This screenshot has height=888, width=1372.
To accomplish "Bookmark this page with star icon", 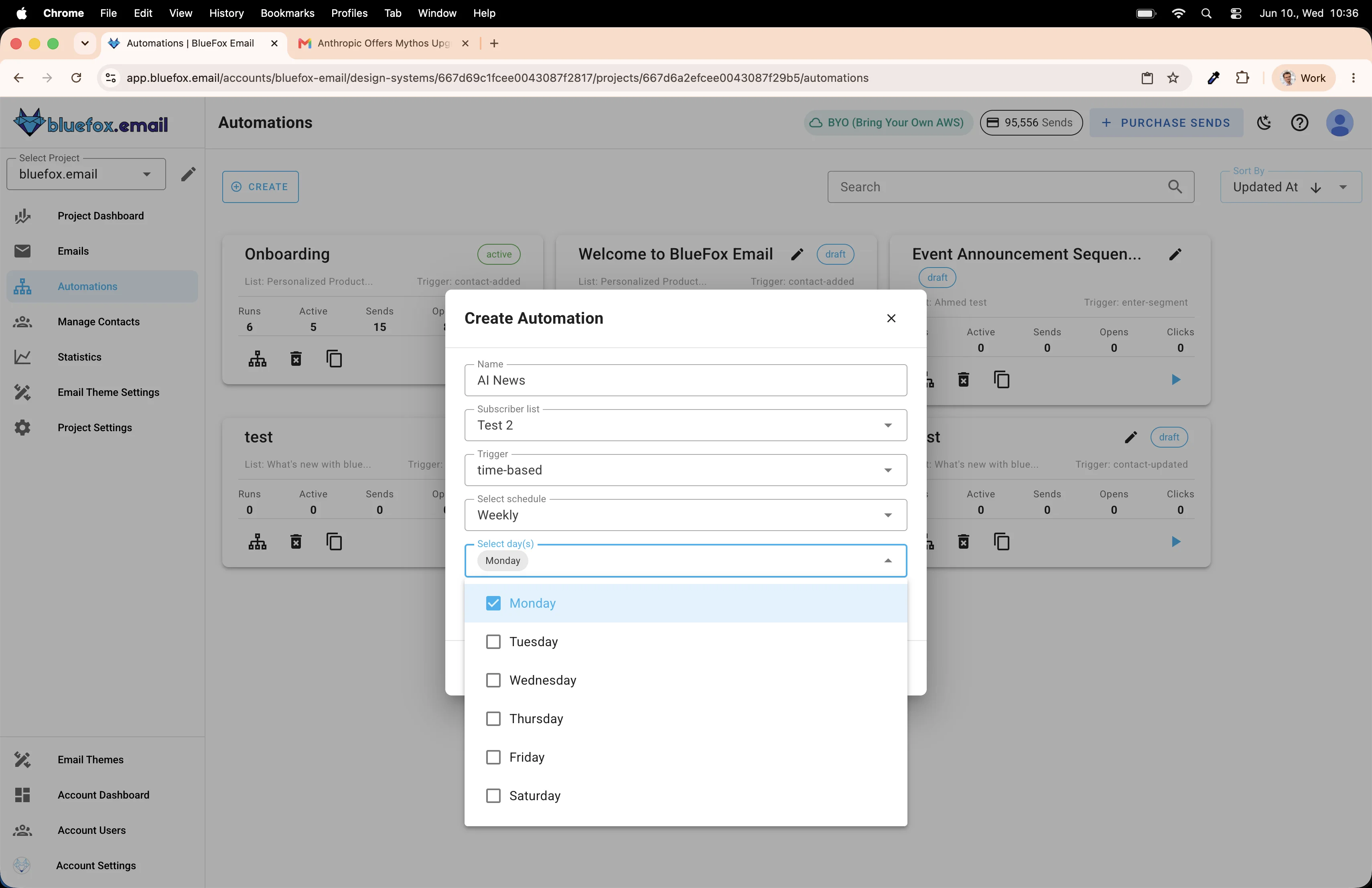I will 1173,78.
